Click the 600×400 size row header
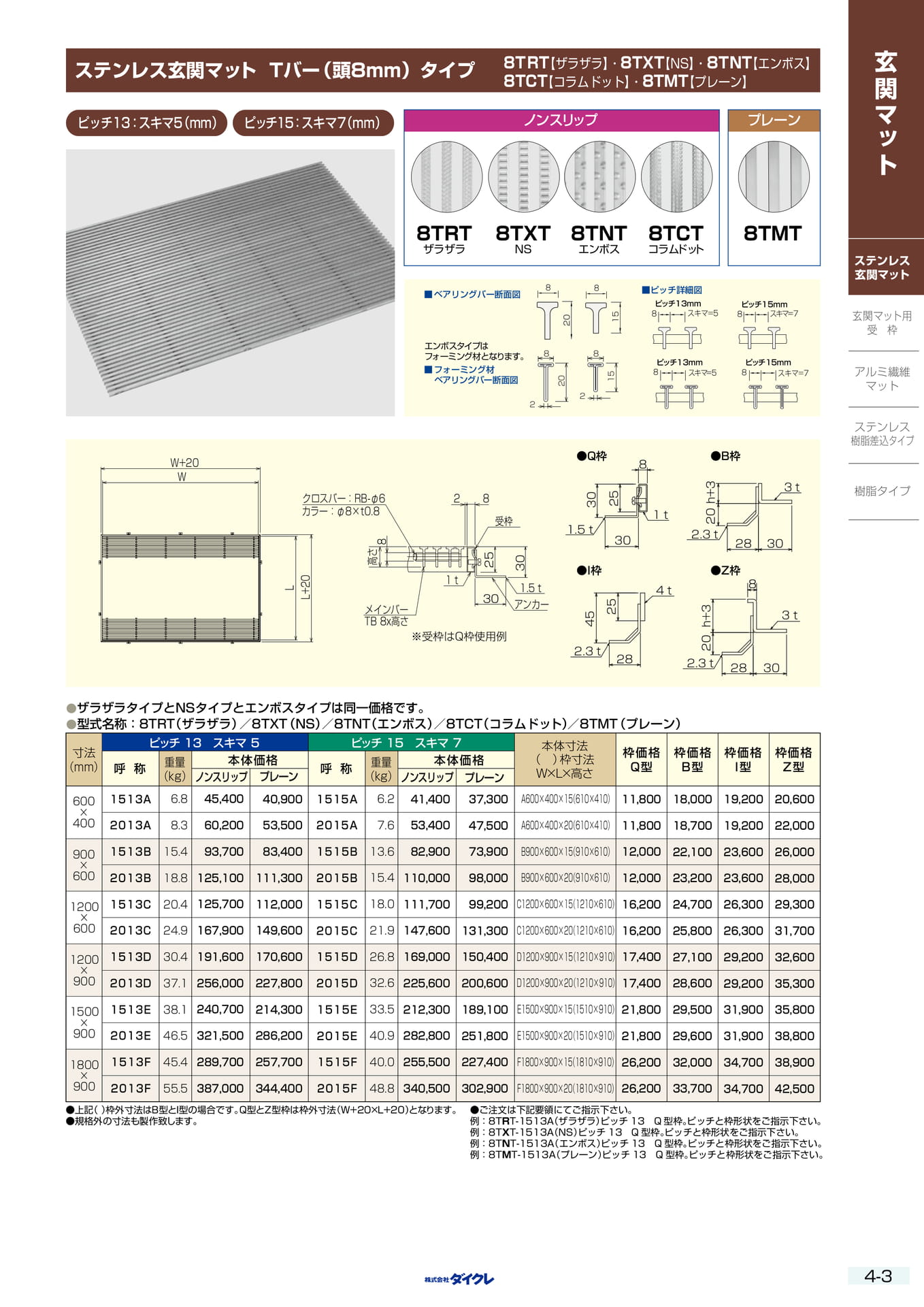 84,812
